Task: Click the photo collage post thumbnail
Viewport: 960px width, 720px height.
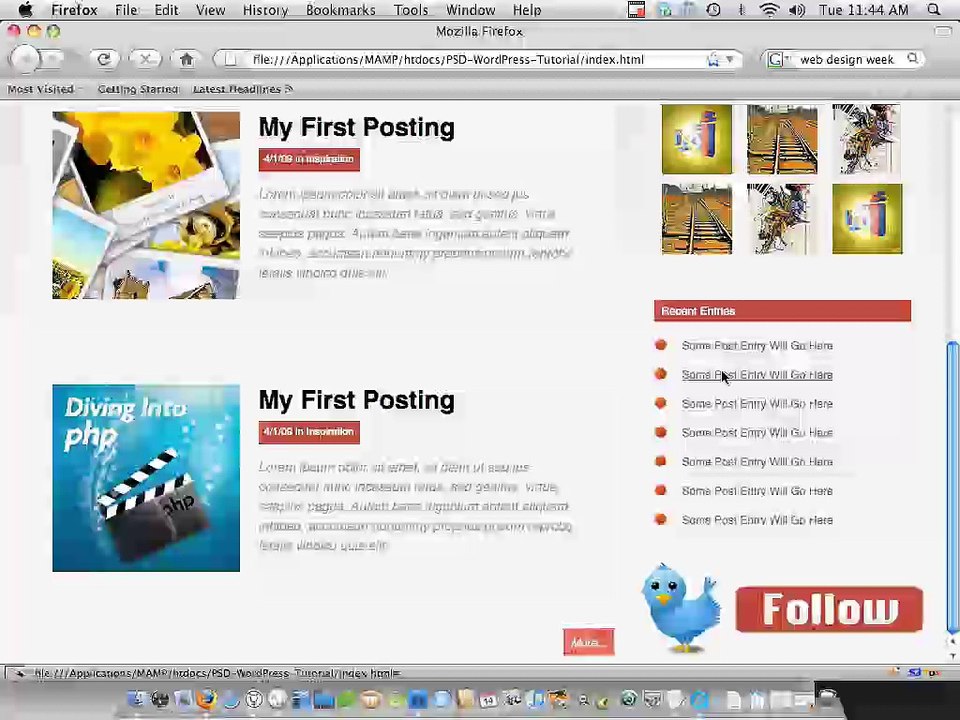Action: [146, 205]
